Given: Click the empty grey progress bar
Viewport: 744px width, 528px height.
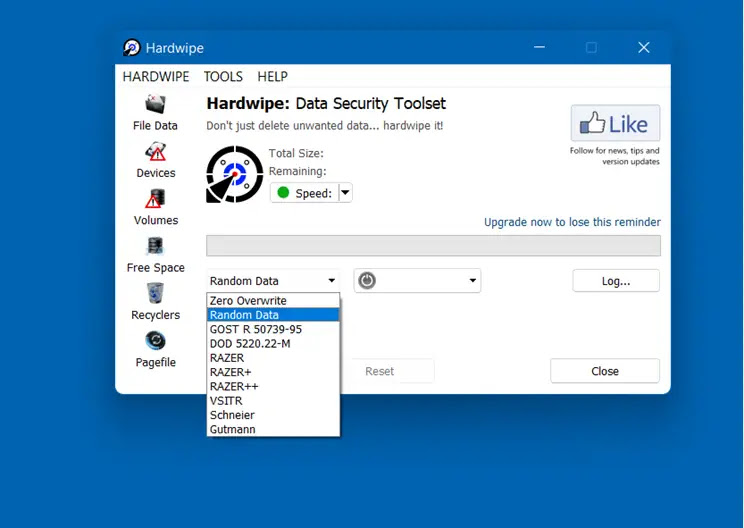Looking at the screenshot, I should (x=433, y=245).
